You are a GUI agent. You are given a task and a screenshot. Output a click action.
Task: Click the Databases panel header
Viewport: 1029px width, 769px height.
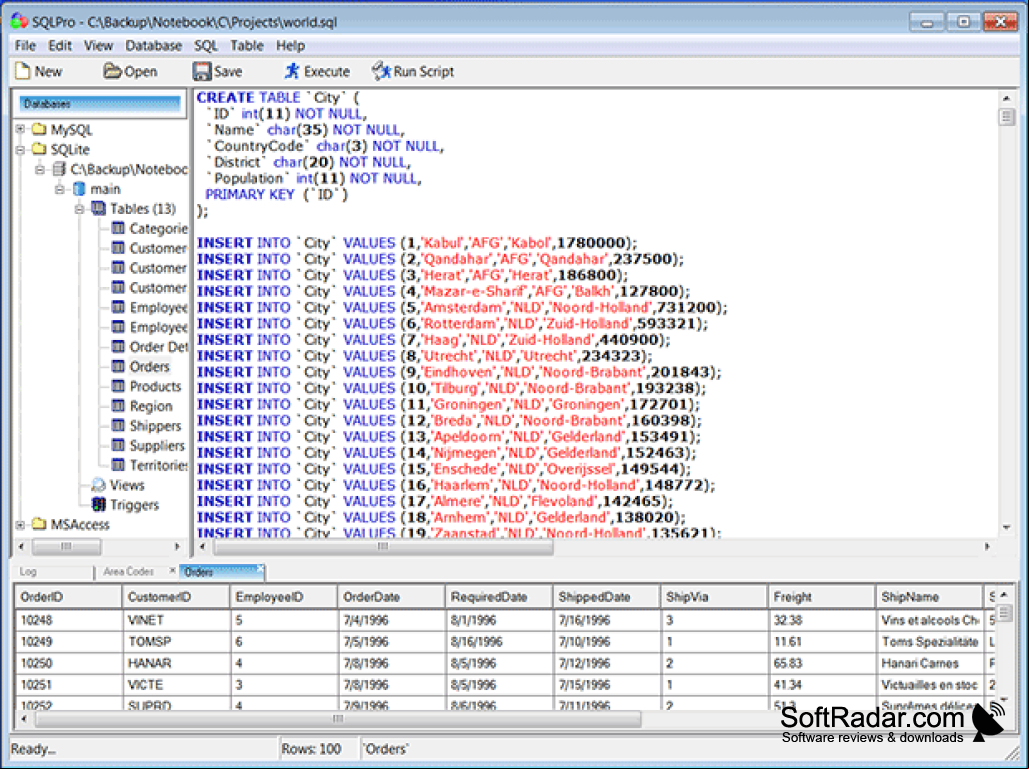pos(100,104)
